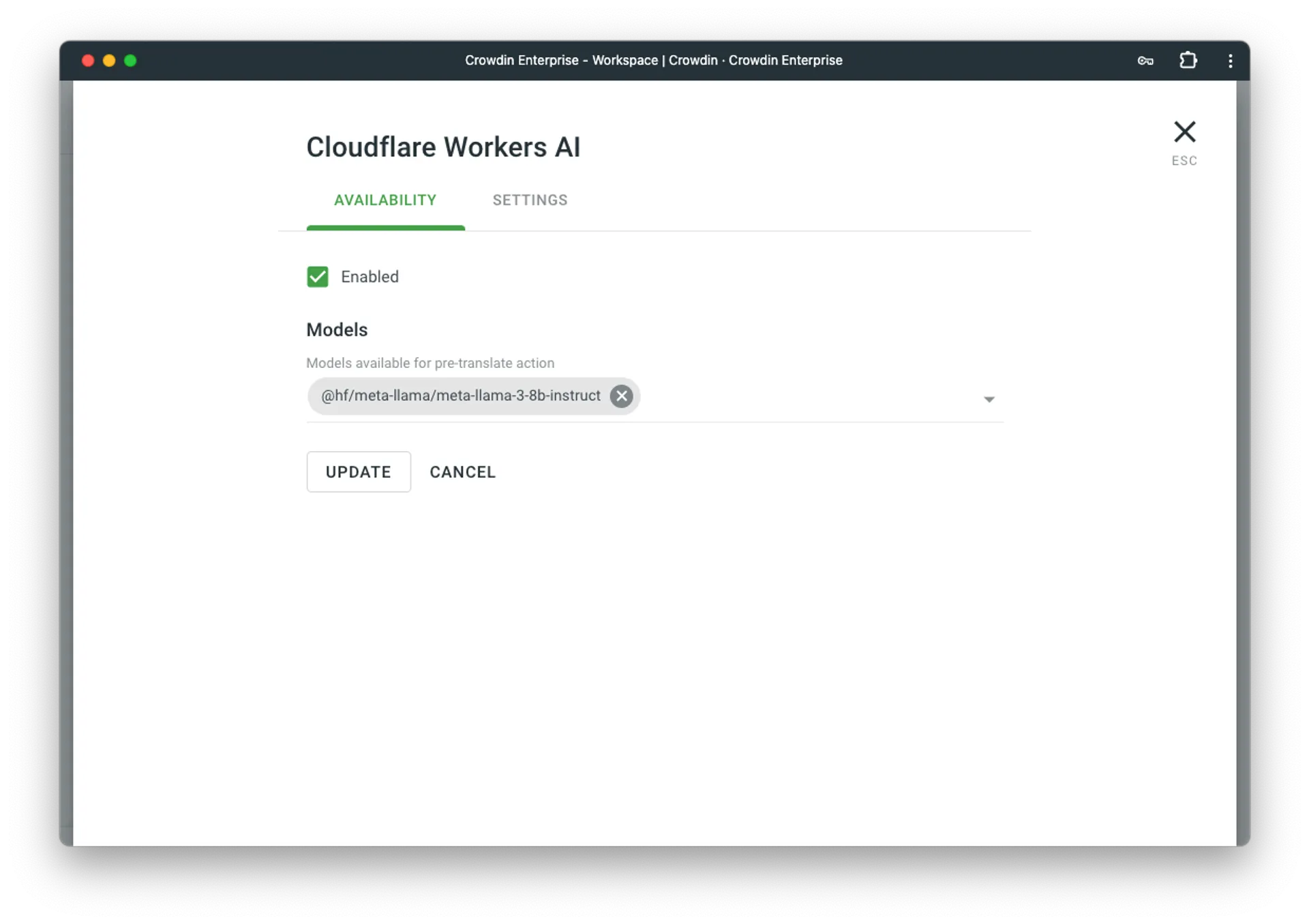Click the Update button
Viewport: 1309px width, 924px height.
click(x=359, y=472)
